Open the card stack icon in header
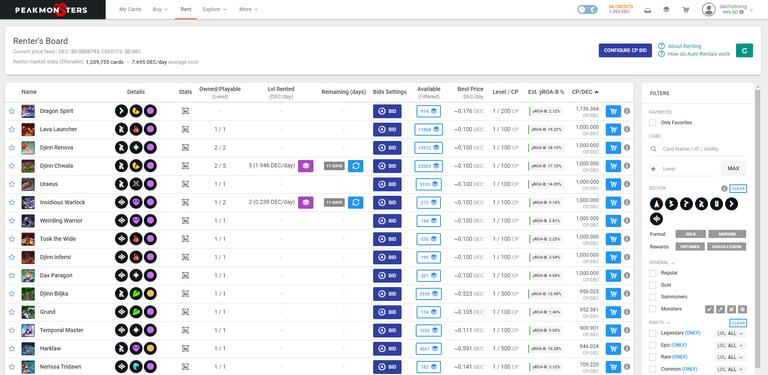The width and height of the screenshot is (768, 375). pyautogui.click(x=666, y=9)
